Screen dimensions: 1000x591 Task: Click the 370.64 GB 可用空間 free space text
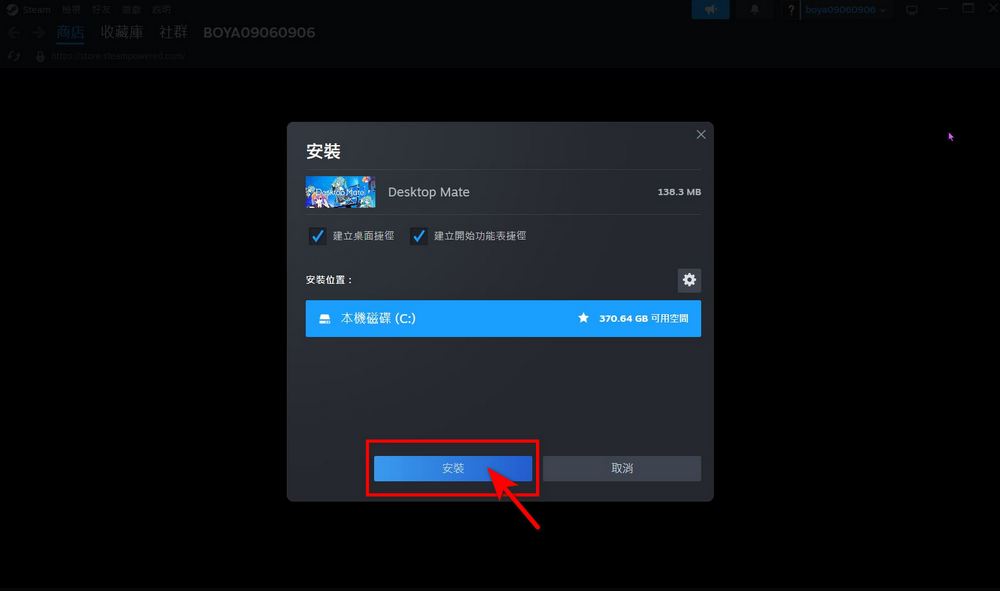pos(643,318)
